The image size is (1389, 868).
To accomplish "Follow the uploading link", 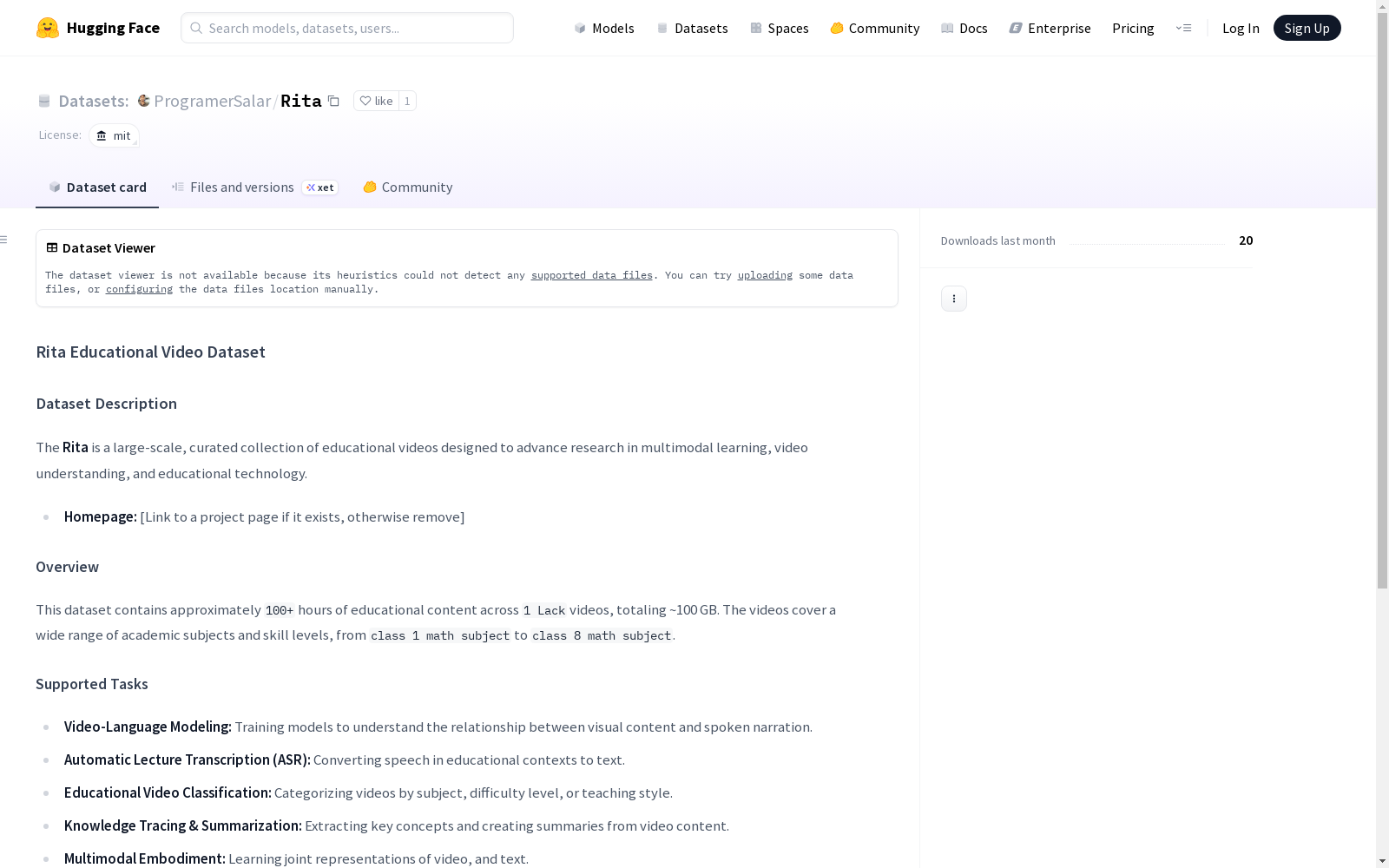I will click(765, 275).
